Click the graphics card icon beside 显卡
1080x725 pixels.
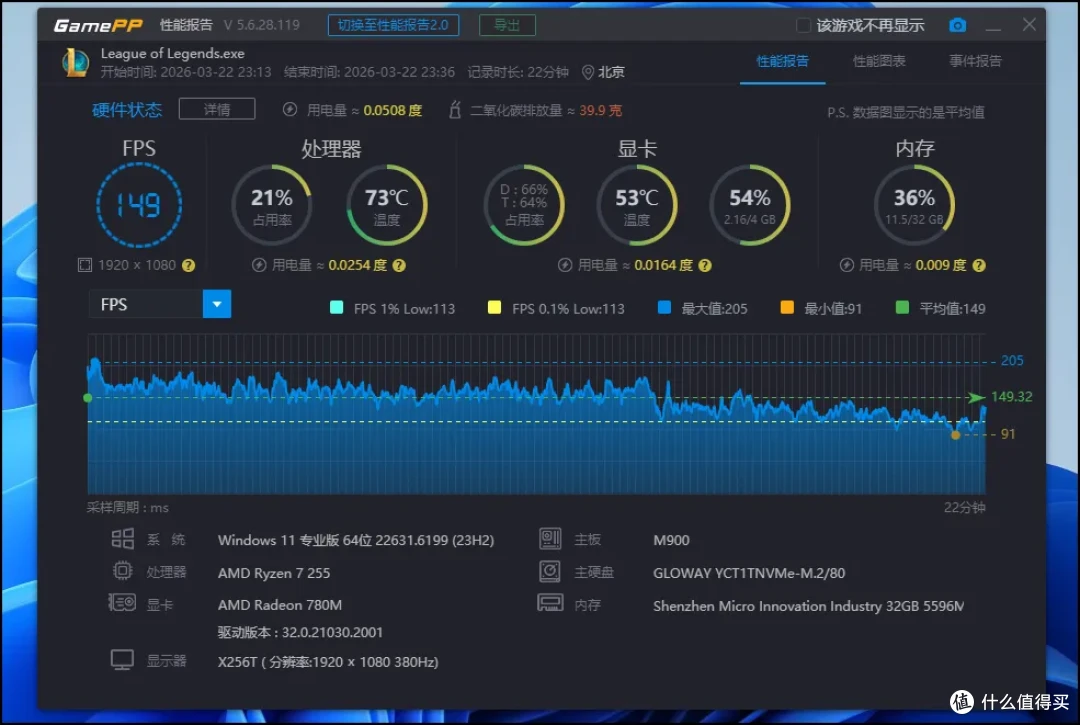(122, 603)
